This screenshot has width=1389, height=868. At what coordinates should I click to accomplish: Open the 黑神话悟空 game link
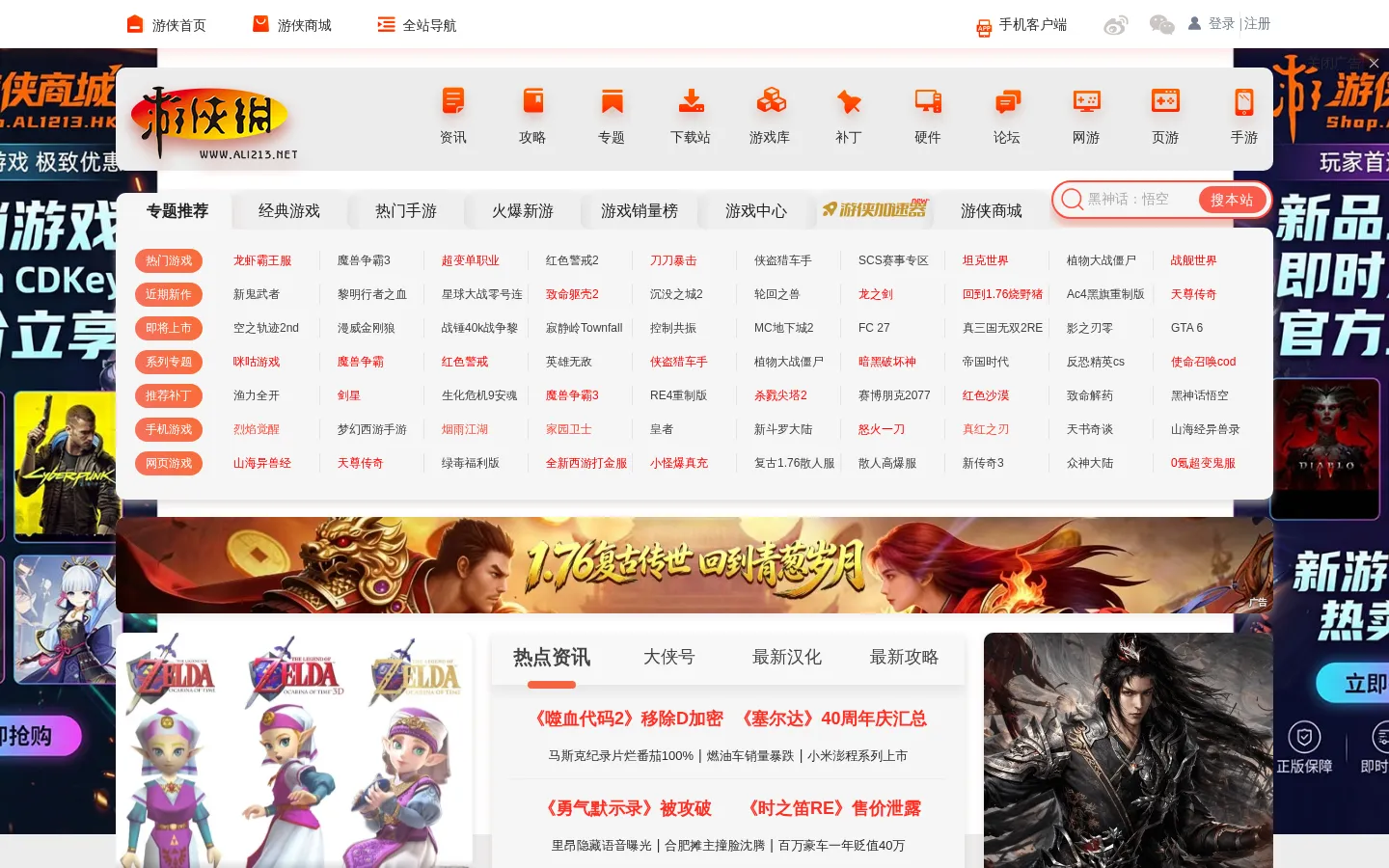[x=1200, y=395]
